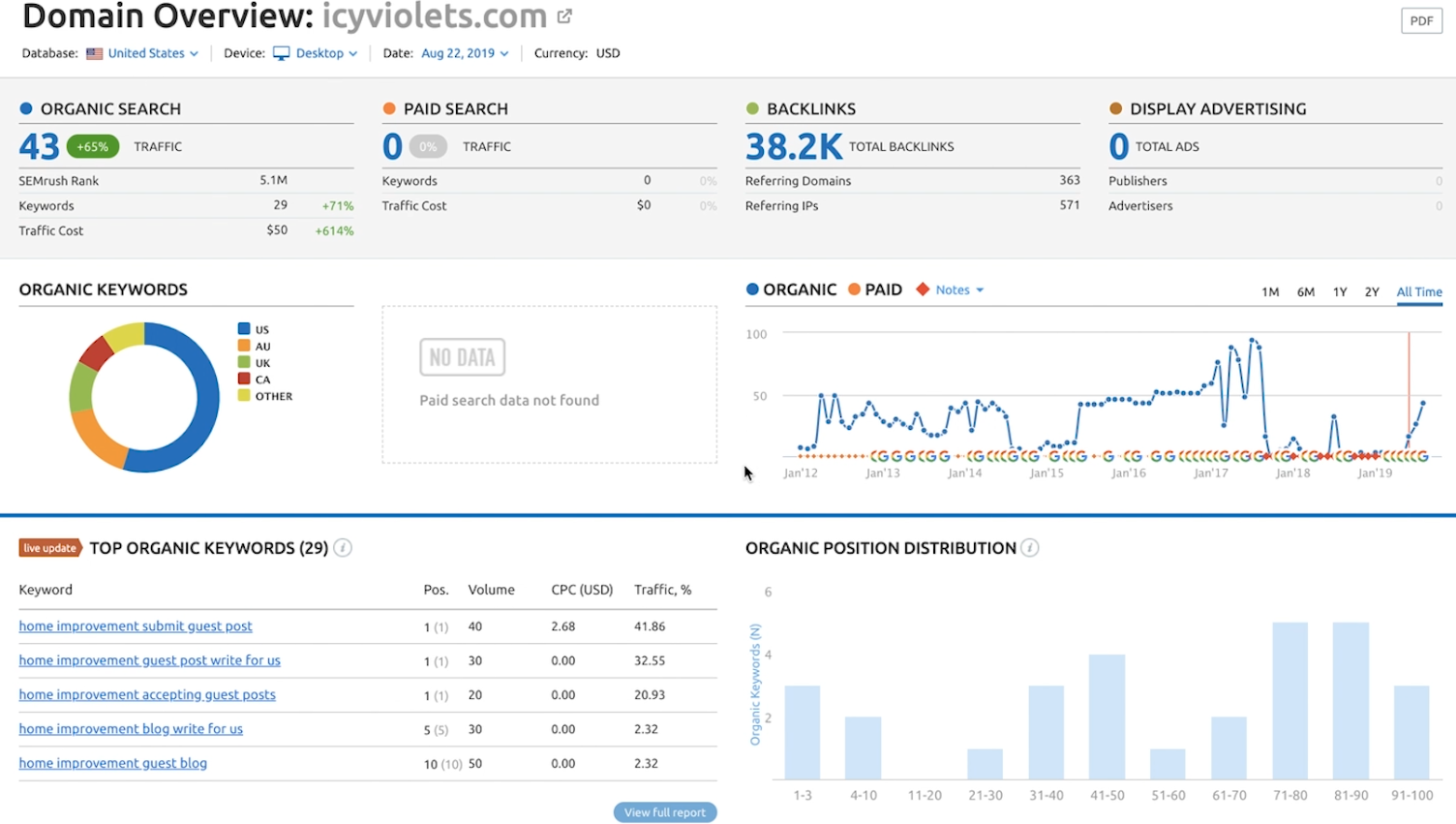This screenshot has width=1456, height=824.
Task: Select the All Time range
Action: 1419,291
